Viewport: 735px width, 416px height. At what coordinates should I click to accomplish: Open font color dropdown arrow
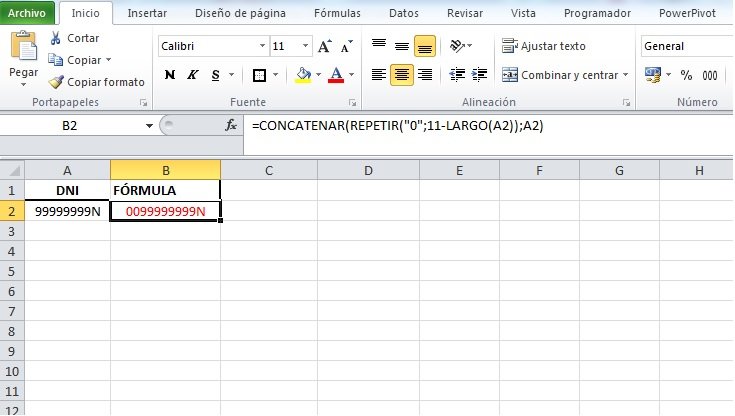tap(352, 75)
